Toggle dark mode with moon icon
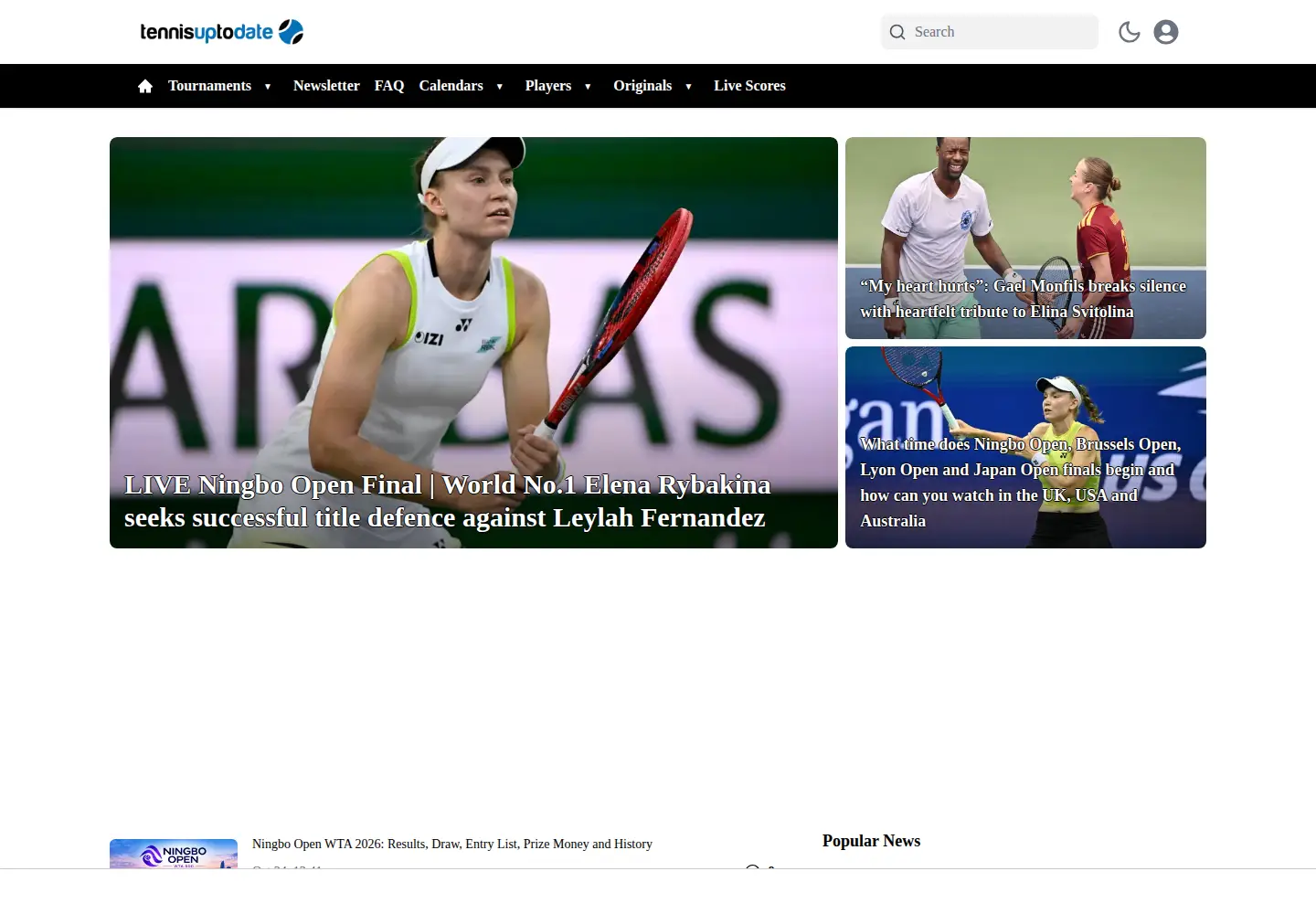Image resolution: width=1316 pixels, height=914 pixels. point(1130,32)
